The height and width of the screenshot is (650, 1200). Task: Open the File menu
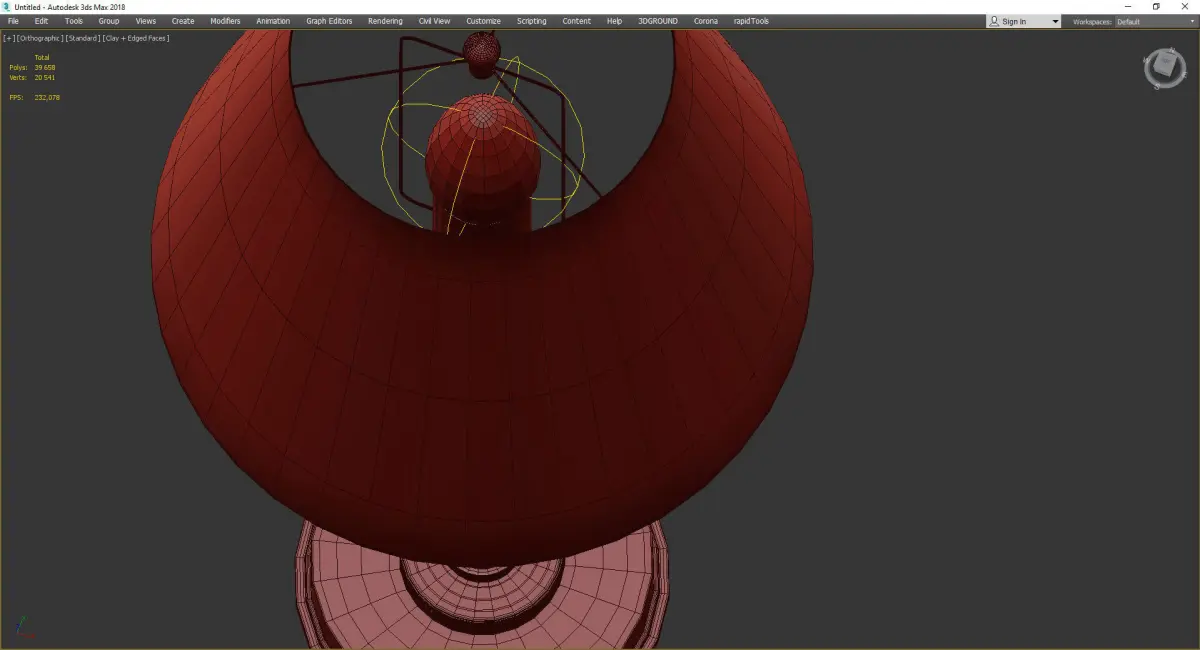pos(13,21)
